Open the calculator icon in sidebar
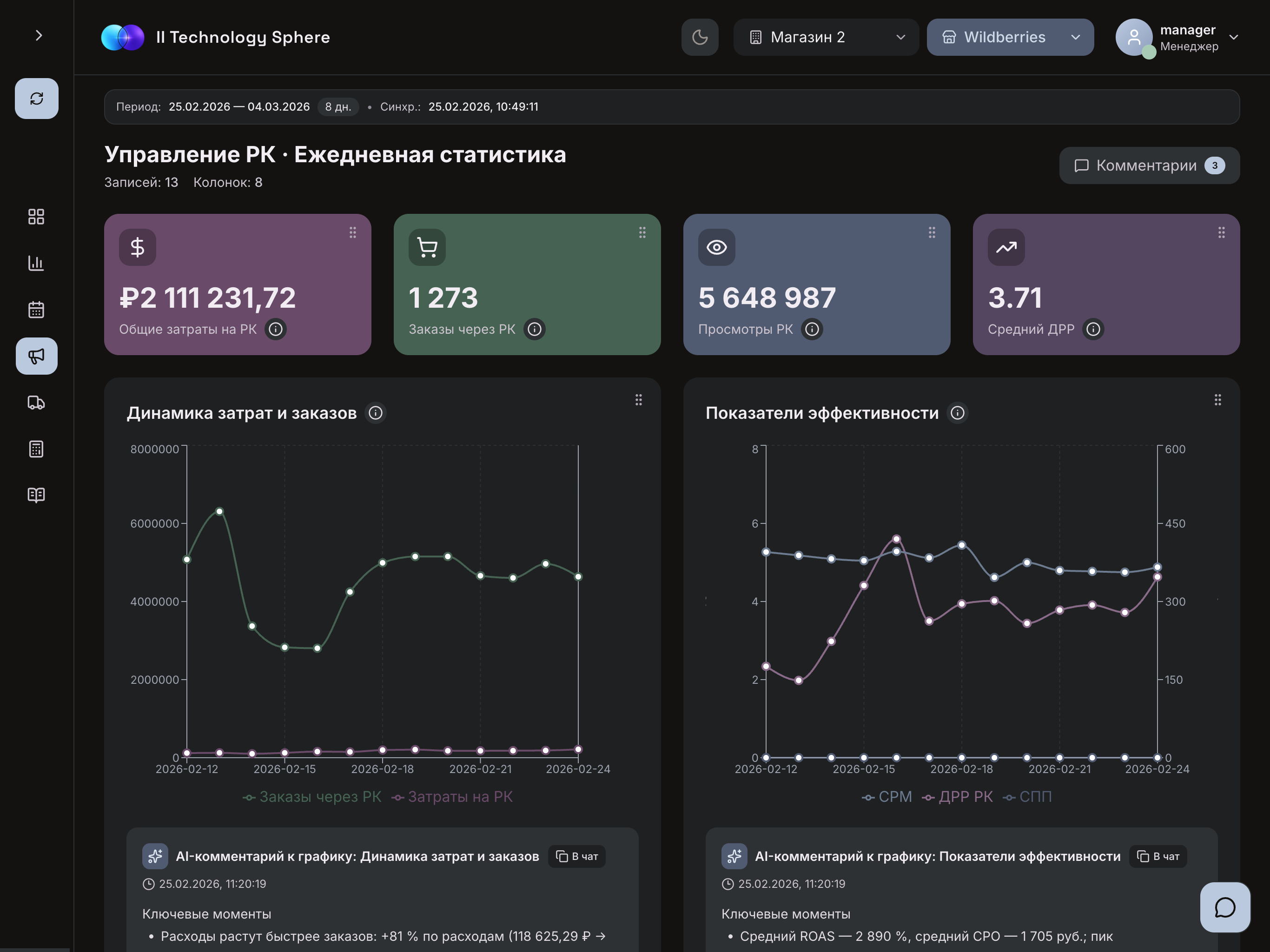 point(36,449)
